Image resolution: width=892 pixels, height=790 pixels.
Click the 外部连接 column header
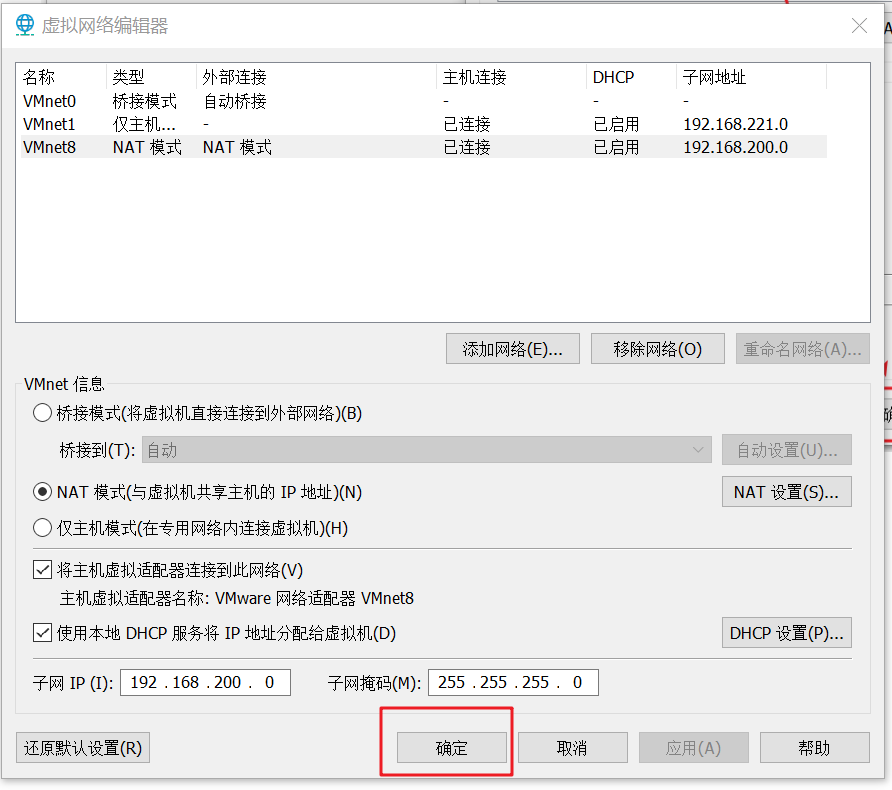[x=316, y=77]
